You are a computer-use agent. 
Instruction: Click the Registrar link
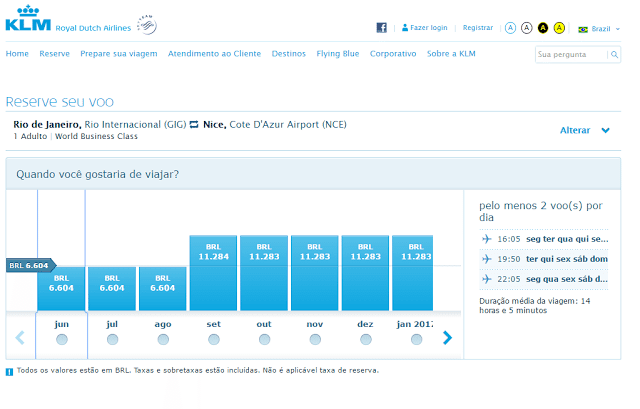tap(478, 28)
